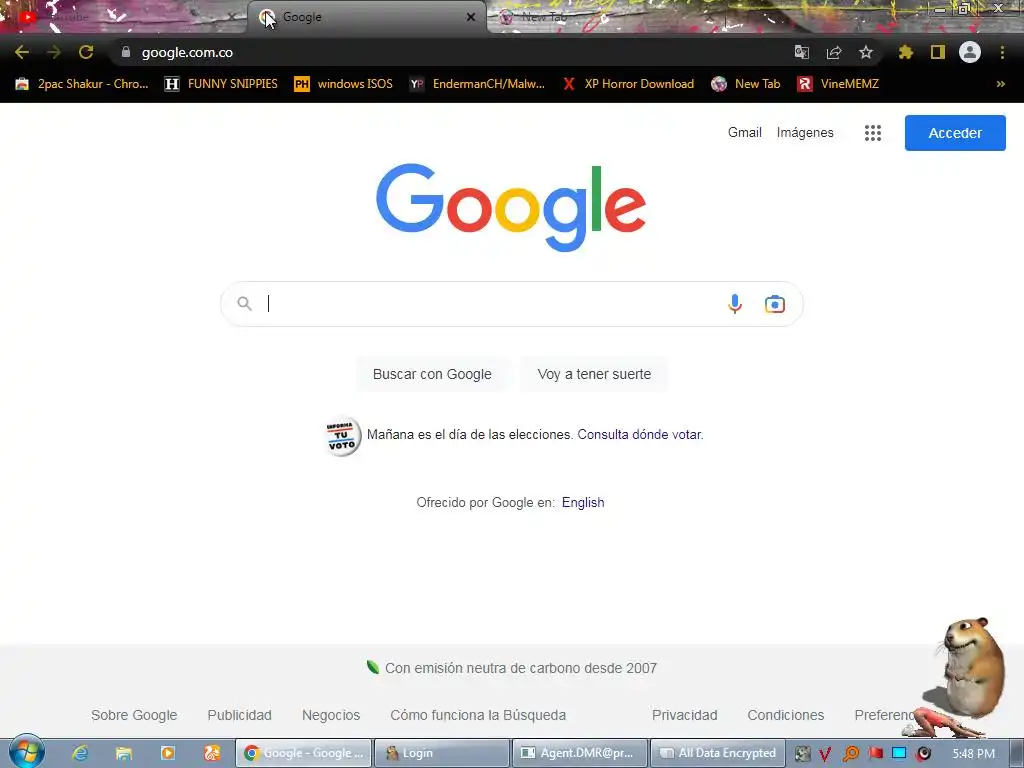This screenshot has width=1024, height=768.
Task: Expand the hidden bookmarks overflow chevron
Action: pos(1000,84)
